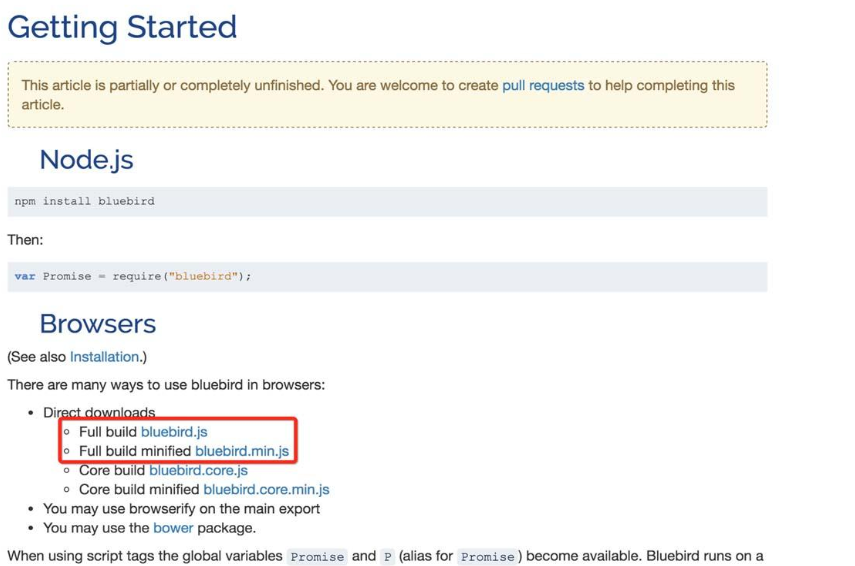Image resolution: width=855 pixels, height=566 pixels.
Task: Click the unfinished article notice text
Action: click(378, 95)
